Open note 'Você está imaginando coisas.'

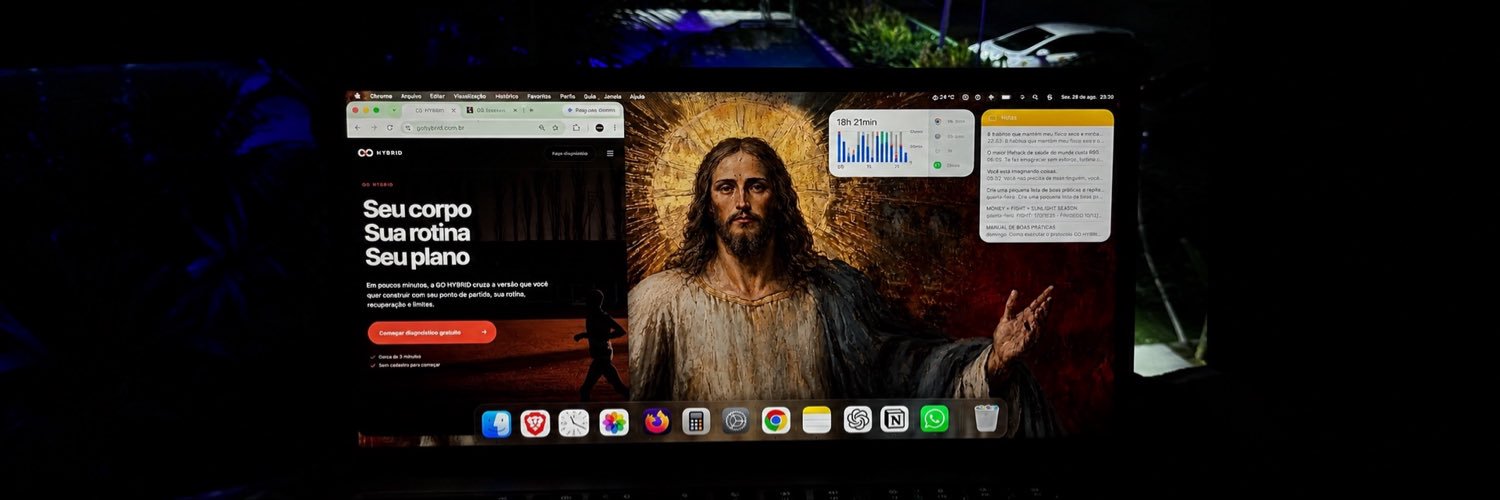pos(1044,174)
